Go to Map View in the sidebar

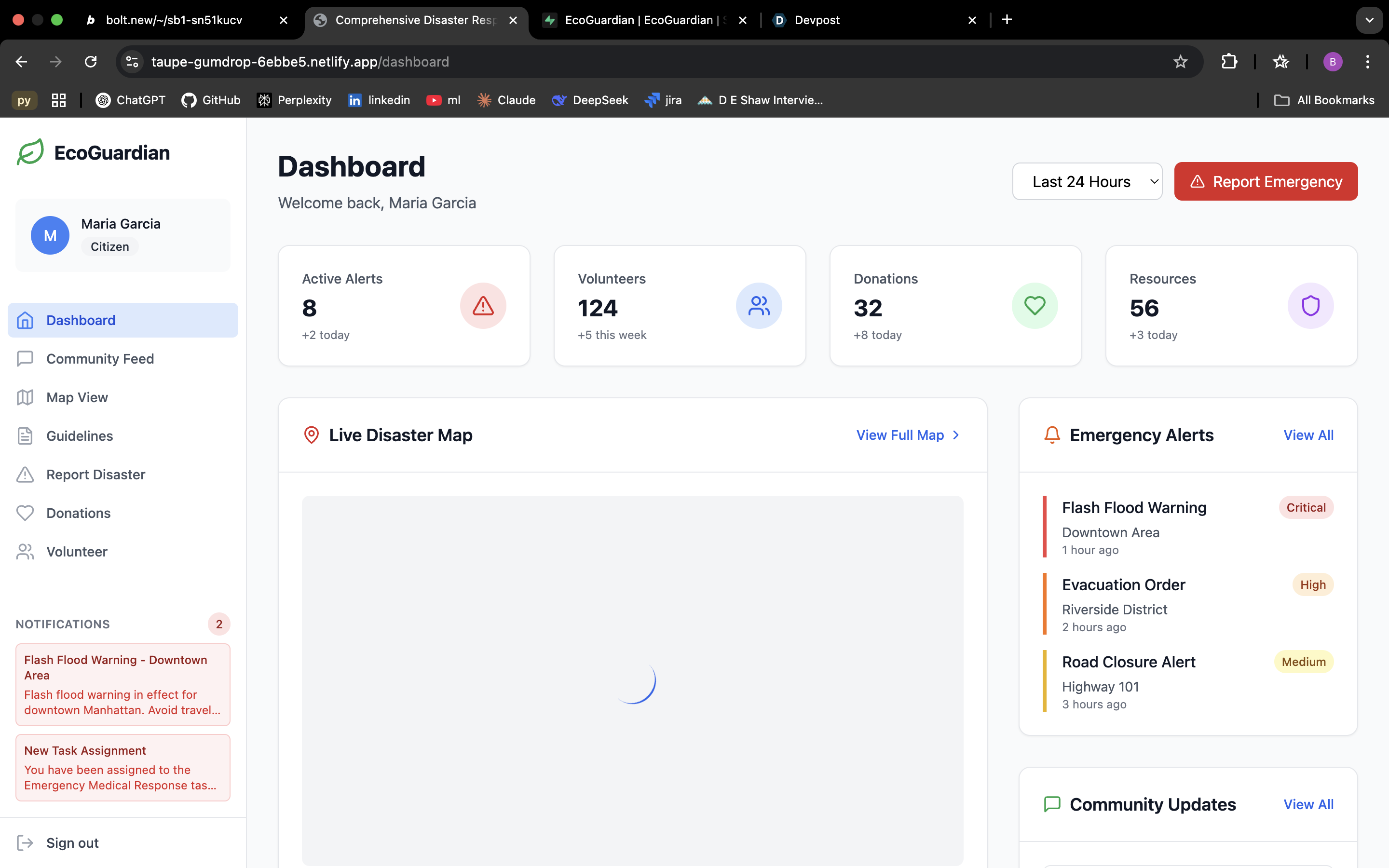click(x=77, y=397)
